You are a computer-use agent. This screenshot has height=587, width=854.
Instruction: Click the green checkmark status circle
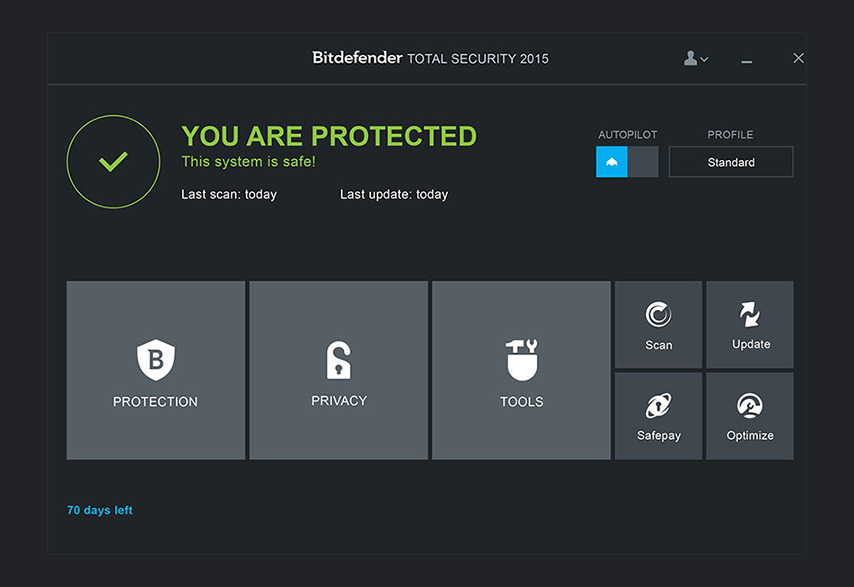113,162
